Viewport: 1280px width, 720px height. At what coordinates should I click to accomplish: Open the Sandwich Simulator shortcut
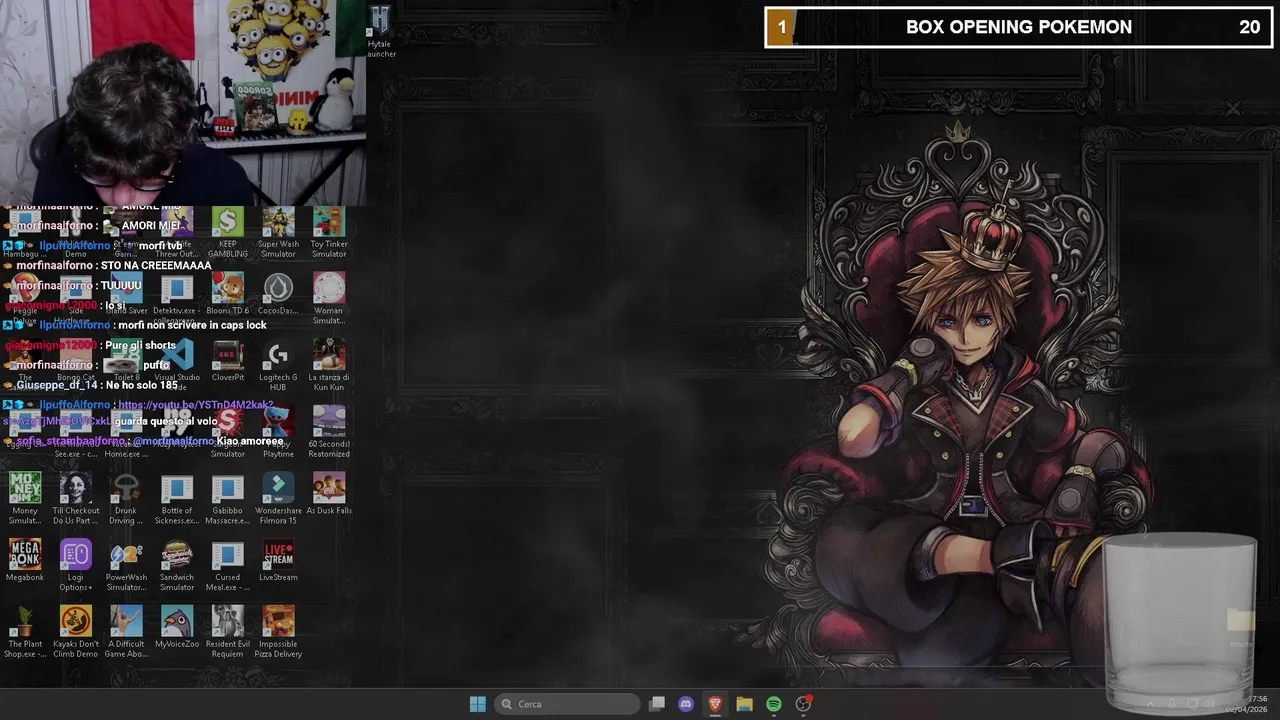177,566
